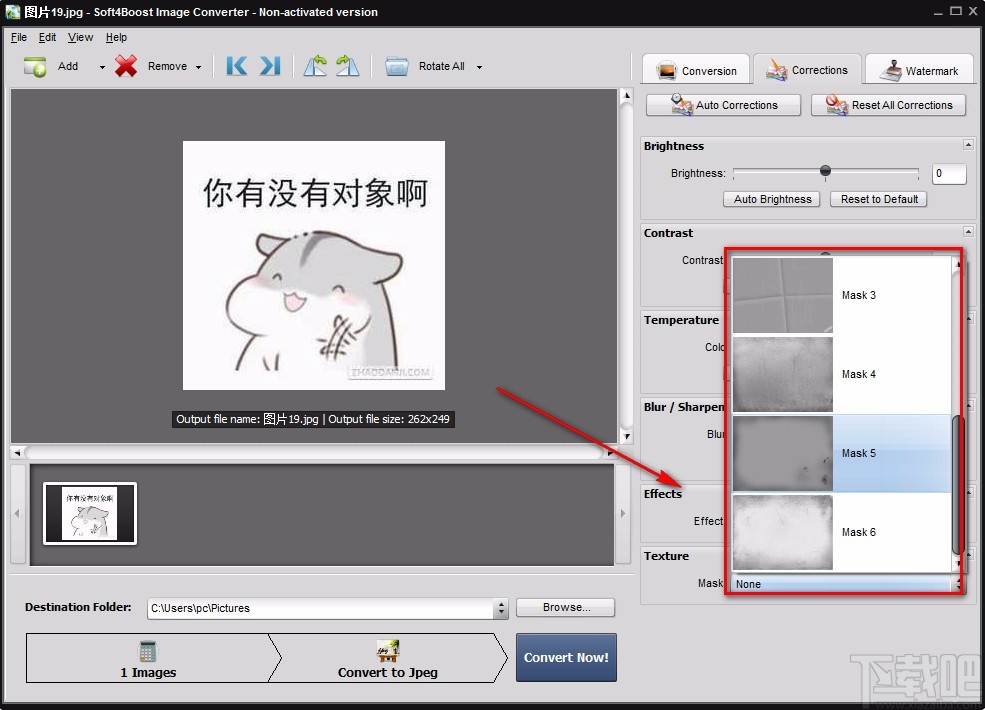Image resolution: width=985 pixels, height=710 pixels.
Task: Apply Auto Brightness
Action: (771, 199)
